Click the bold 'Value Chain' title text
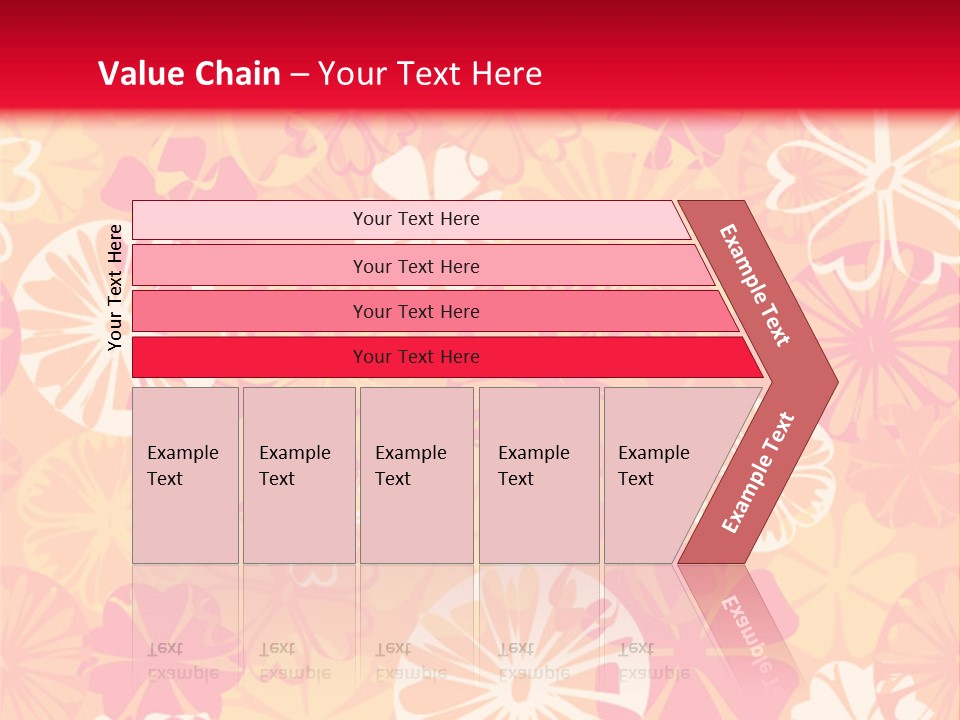Viewport: 960px width, 720px height. (189, 73)
